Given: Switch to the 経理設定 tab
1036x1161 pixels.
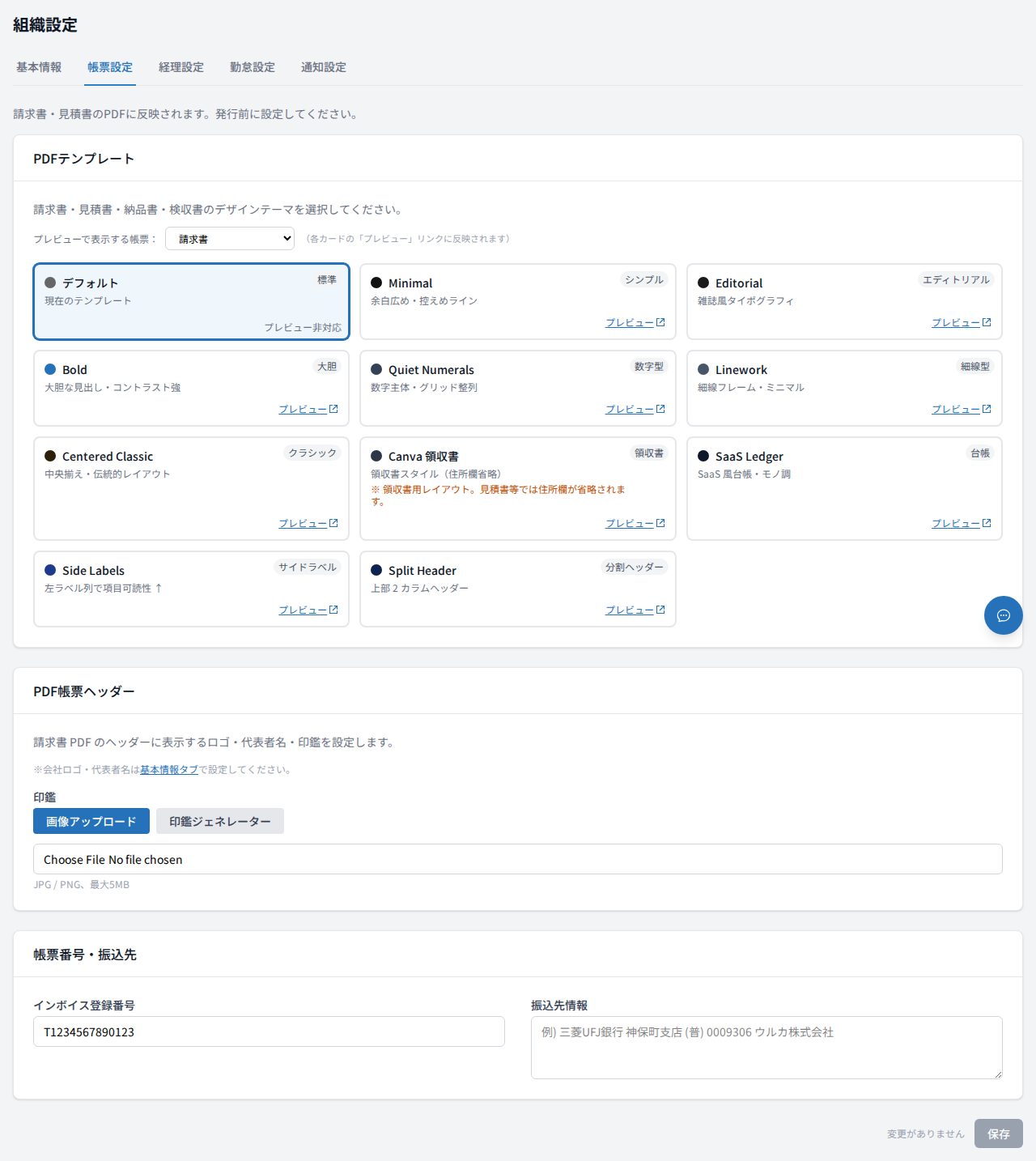Looking at the screenshot, I should tap(181, 67).
